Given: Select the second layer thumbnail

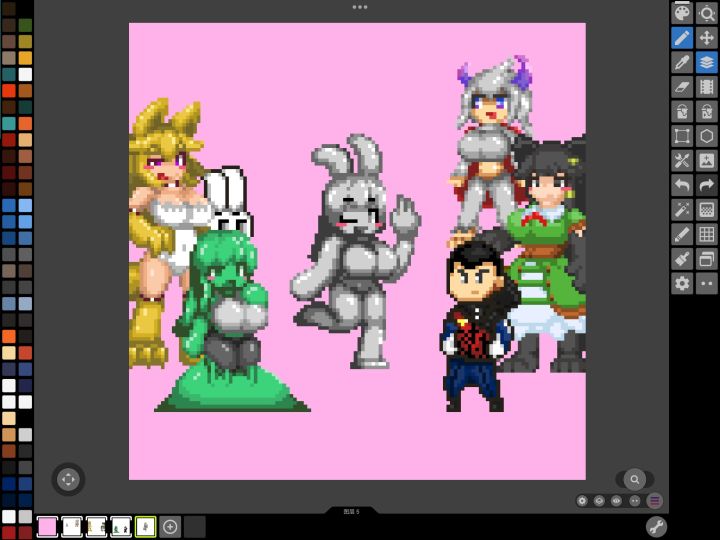Looking at the screenshot, I should (72, 527).
